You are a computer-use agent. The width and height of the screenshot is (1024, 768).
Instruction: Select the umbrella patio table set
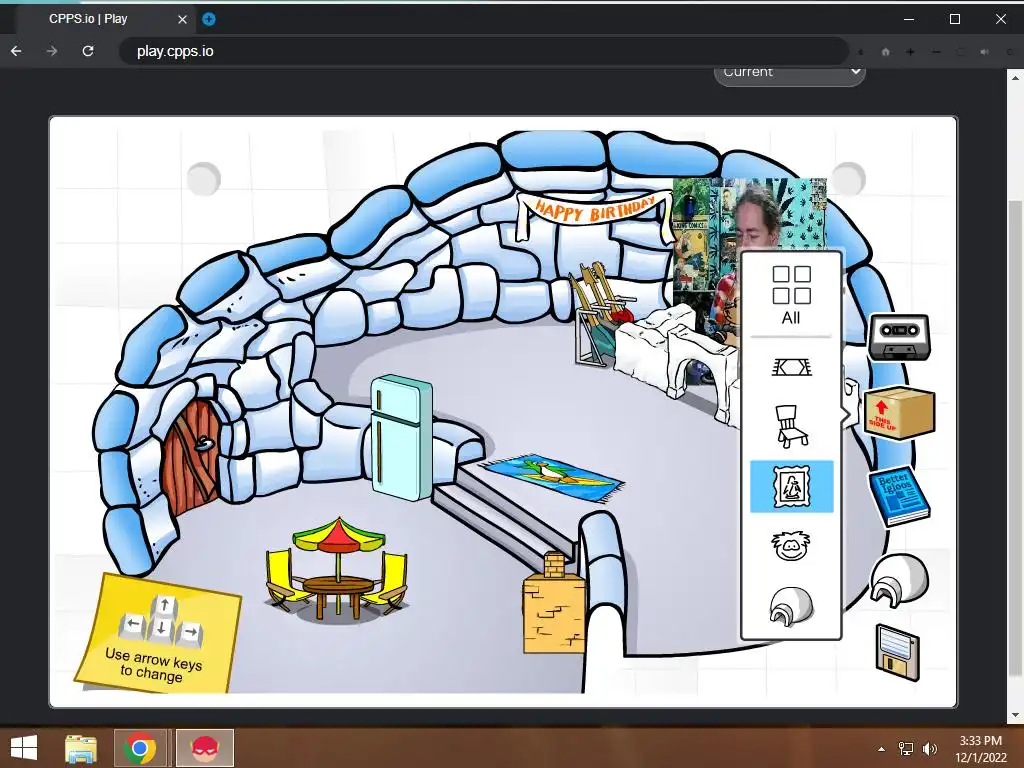point(338,570)
